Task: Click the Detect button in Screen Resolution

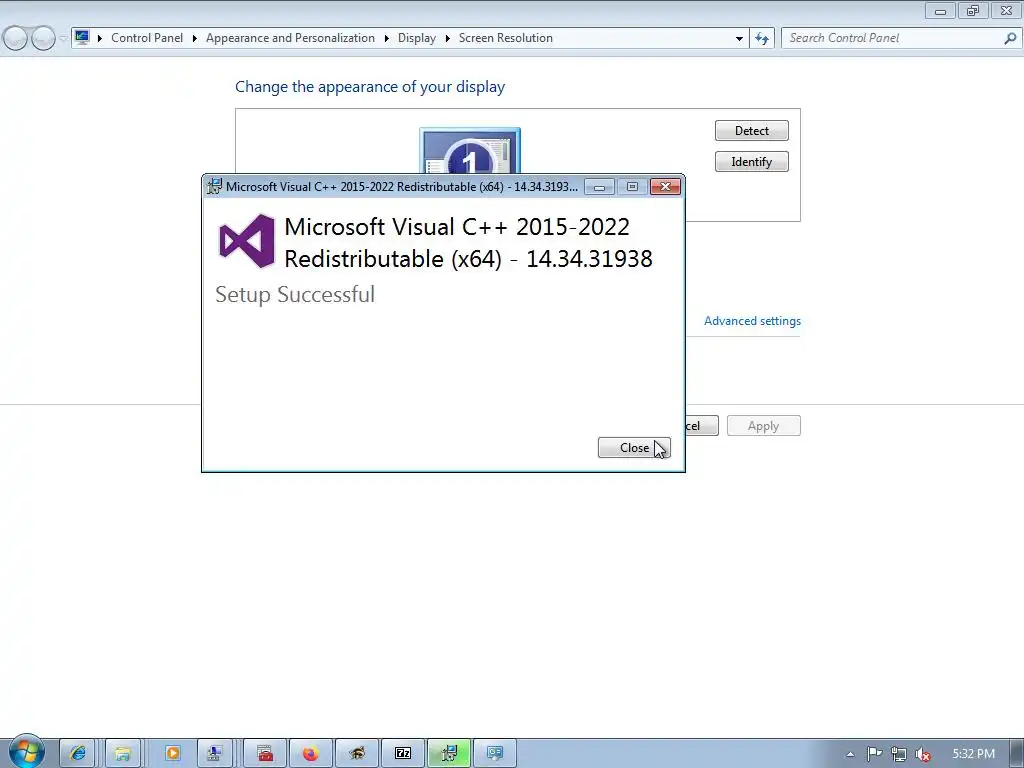Action: click(x=752, y=131)
